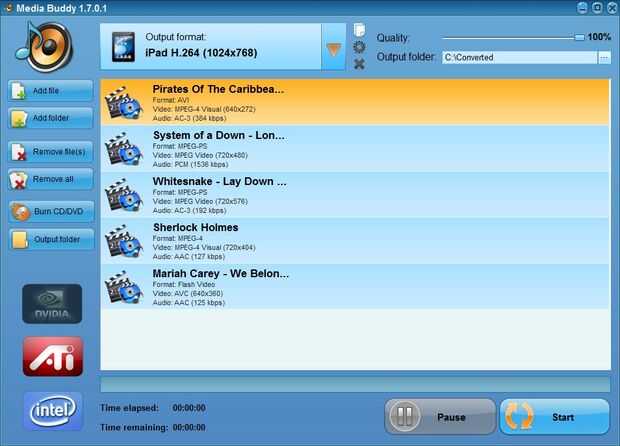Click the Output folder path field
The height and width of the screenshot is (446, 620).
click(x=520, y=57)
